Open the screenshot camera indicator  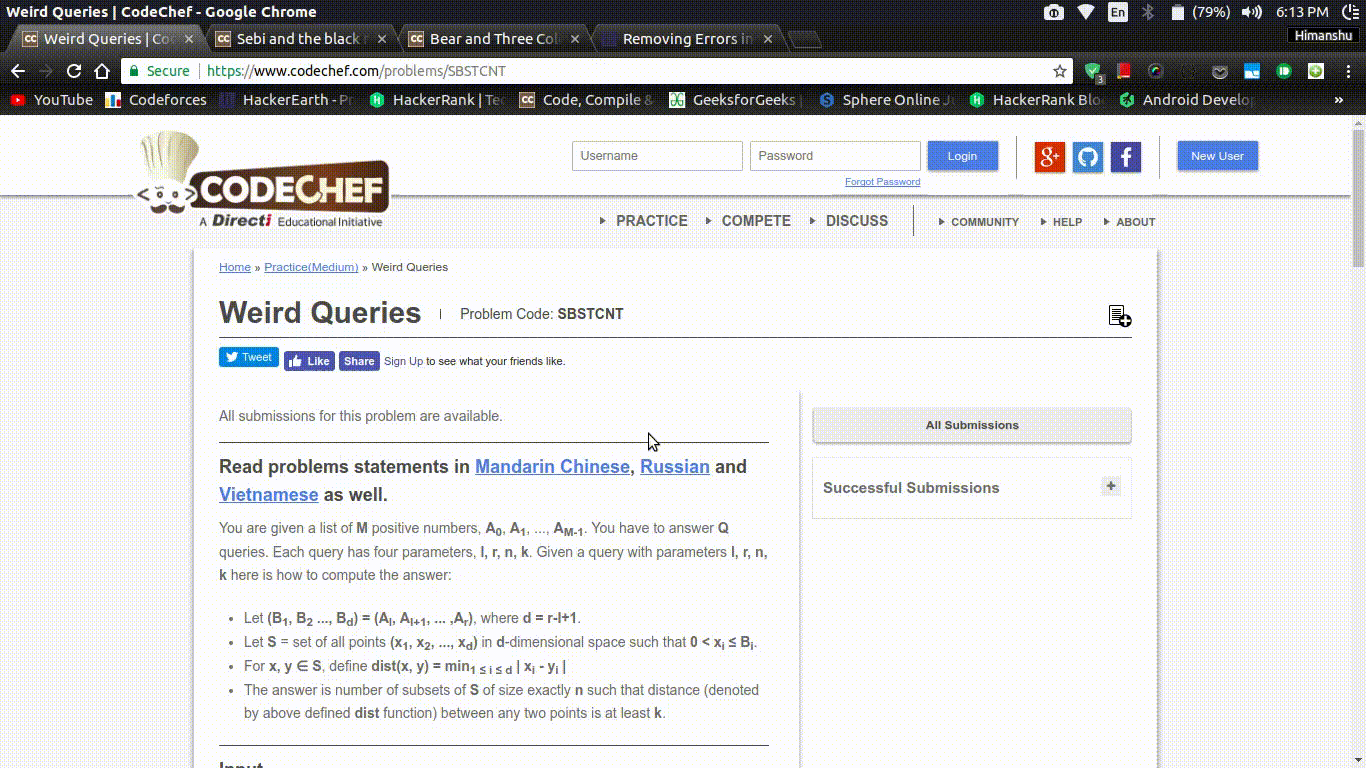[x=1053, y=12]
